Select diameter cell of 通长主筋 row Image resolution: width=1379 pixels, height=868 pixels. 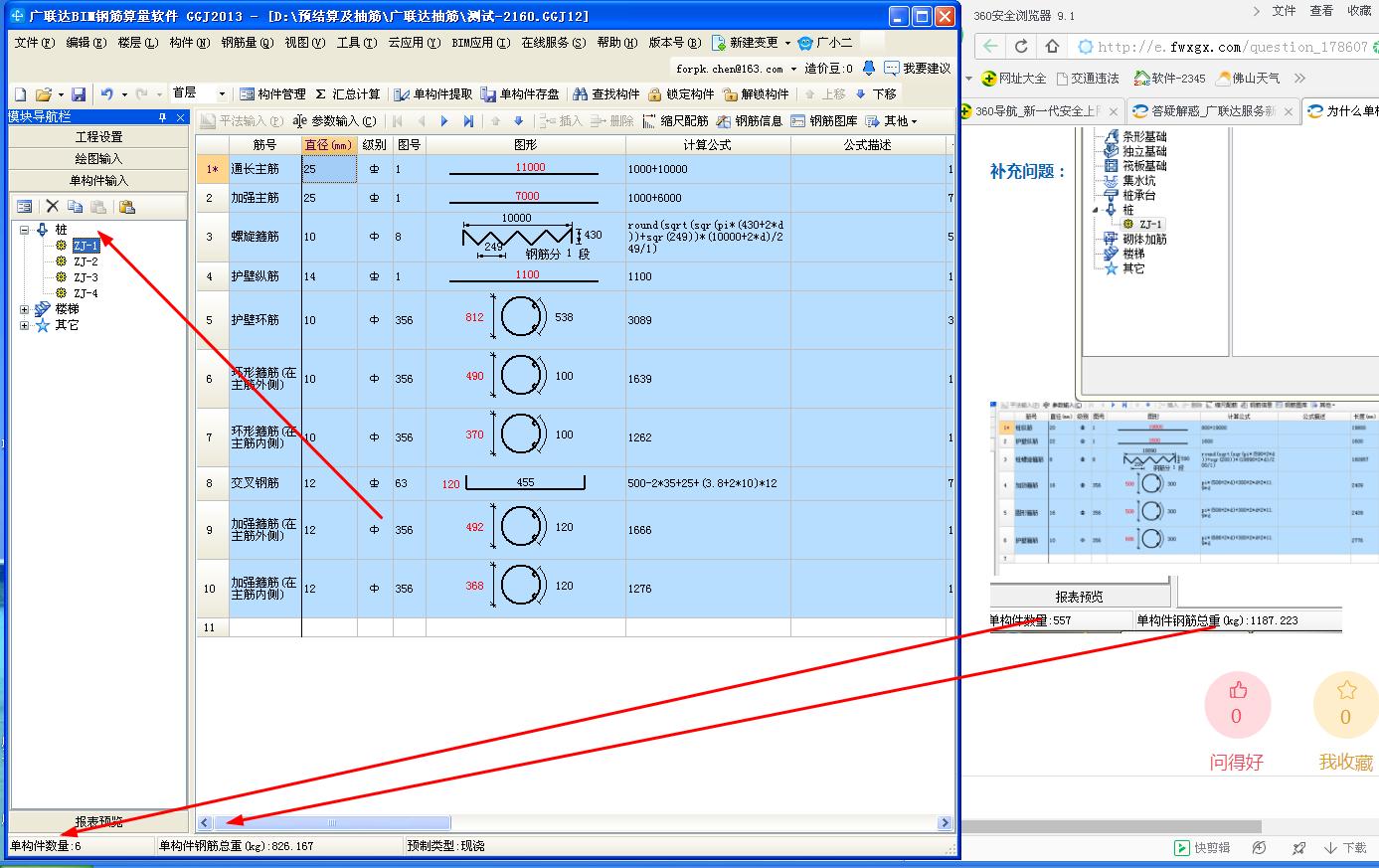coord(329,169)
